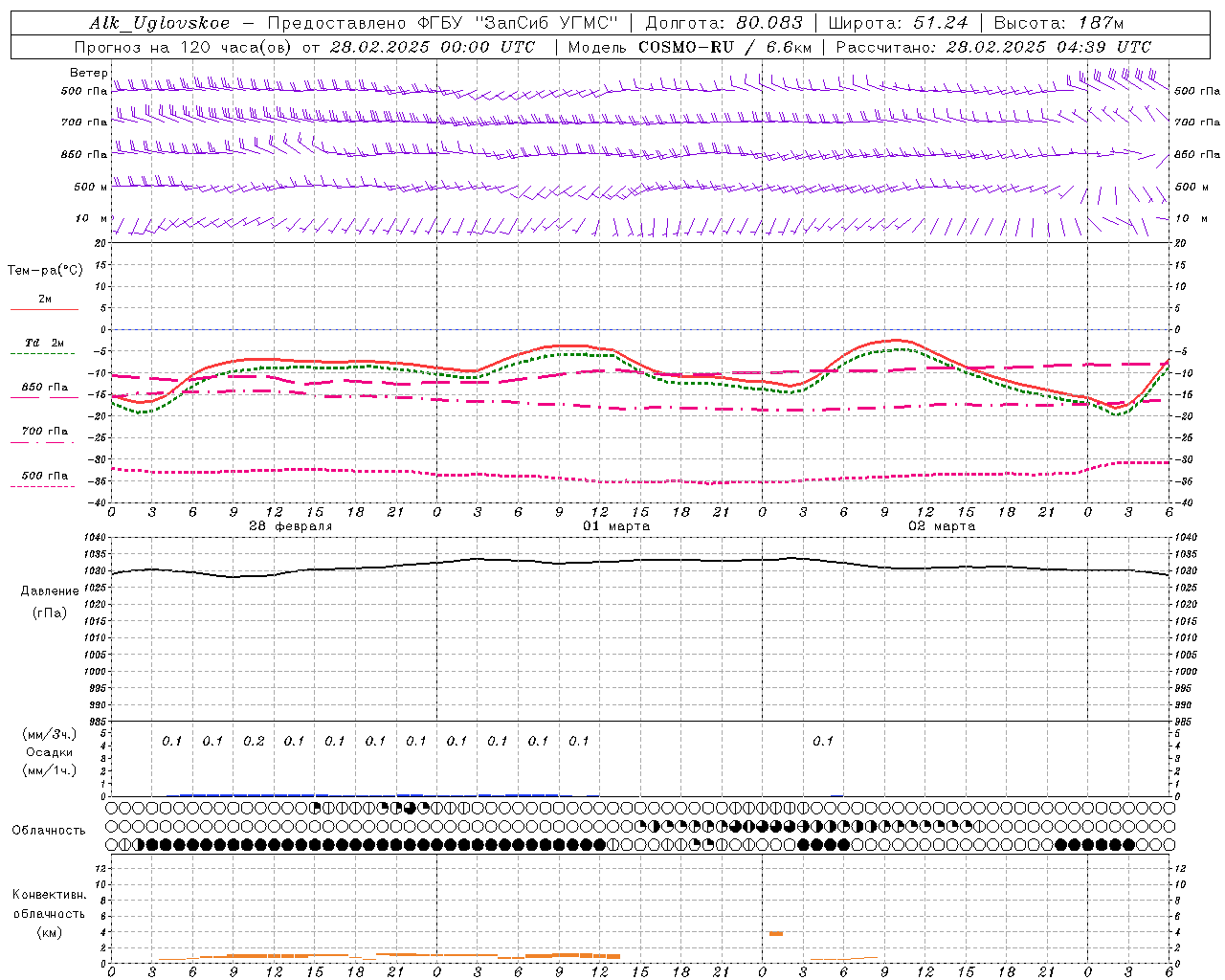Image resolution: width=1225 pixels, height=980 pixels.
Task: Click the Рассчитано: 28.02.2025 04:39 UTC timestamp
Action: pos(993,47)
